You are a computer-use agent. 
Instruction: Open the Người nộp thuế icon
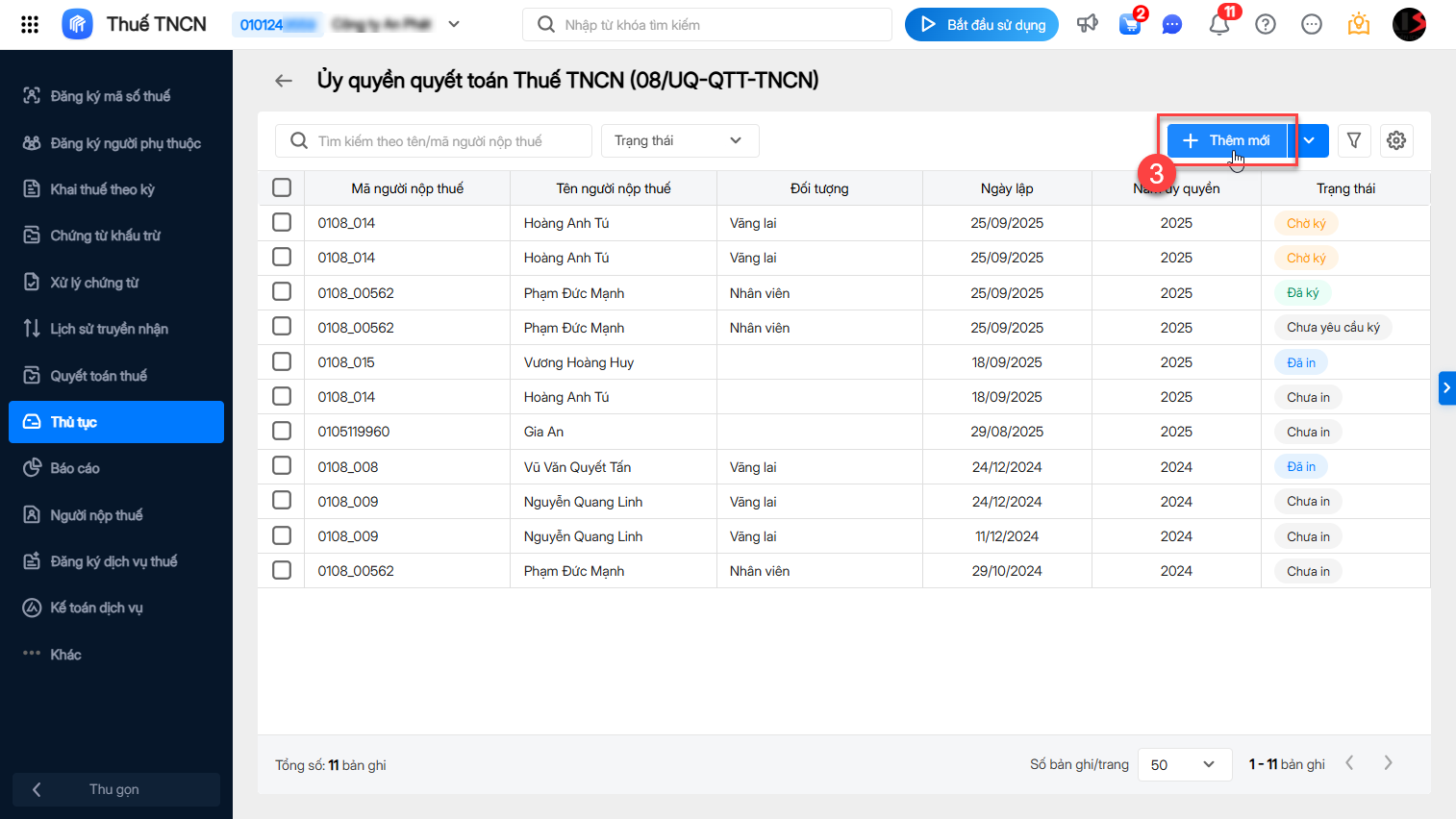32,514
